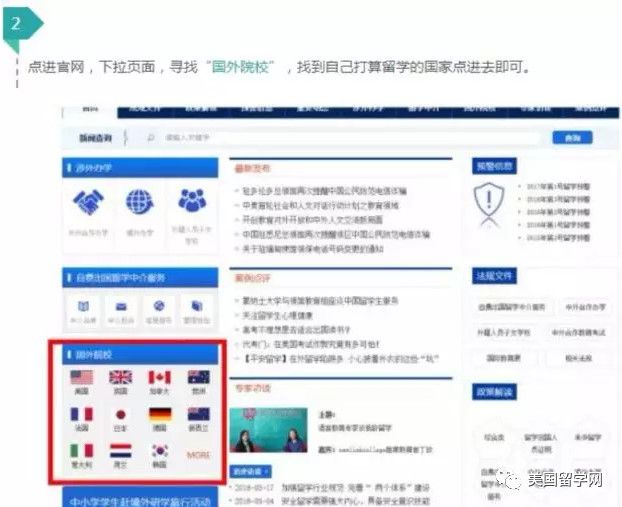Select the Australia flag in the first flag row
The height and width of the screenshot is (507, 622).
(x=198, y=377)
